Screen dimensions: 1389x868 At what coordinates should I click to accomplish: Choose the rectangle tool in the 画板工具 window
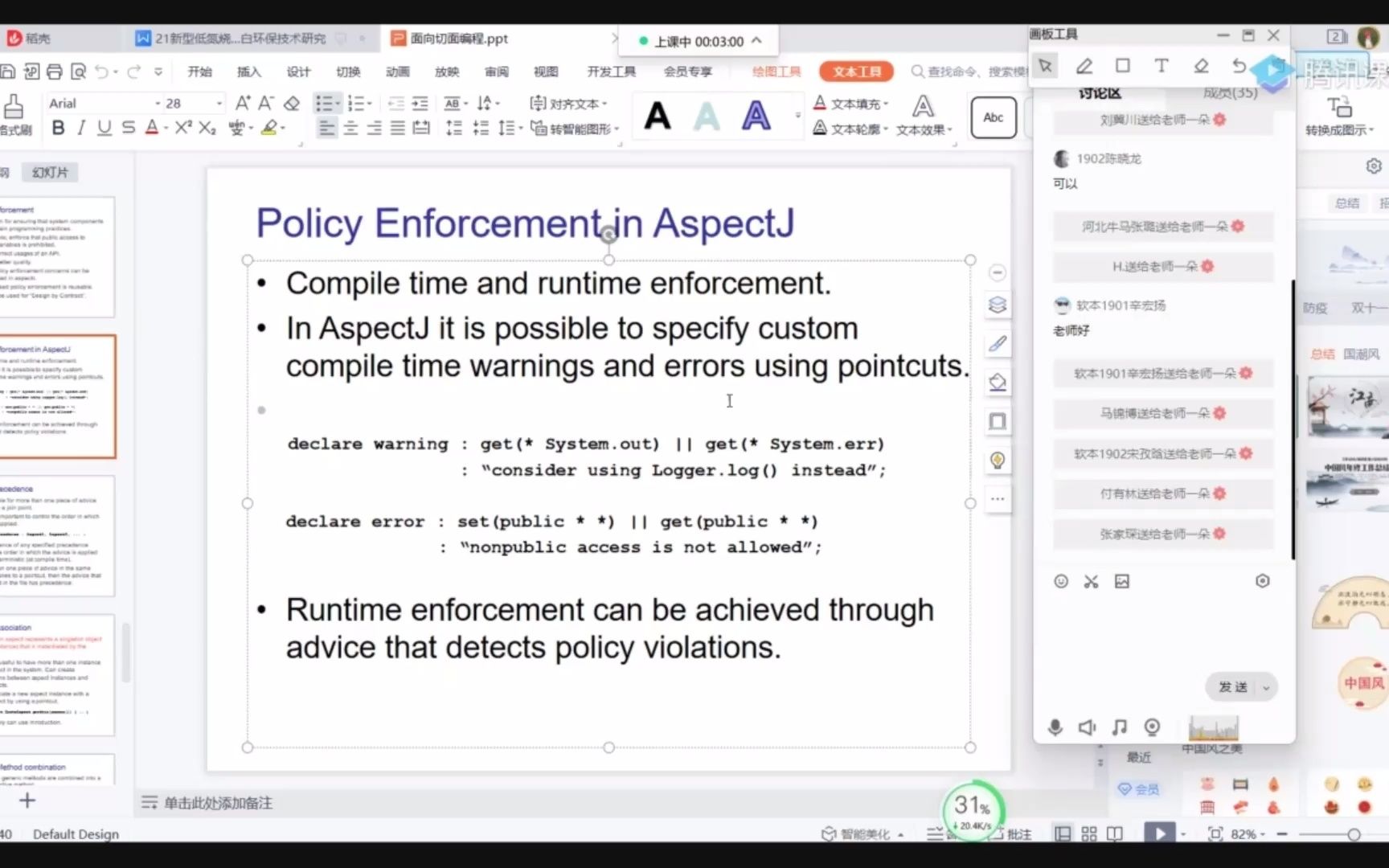pyautogui.click(x=1123, y=65)
